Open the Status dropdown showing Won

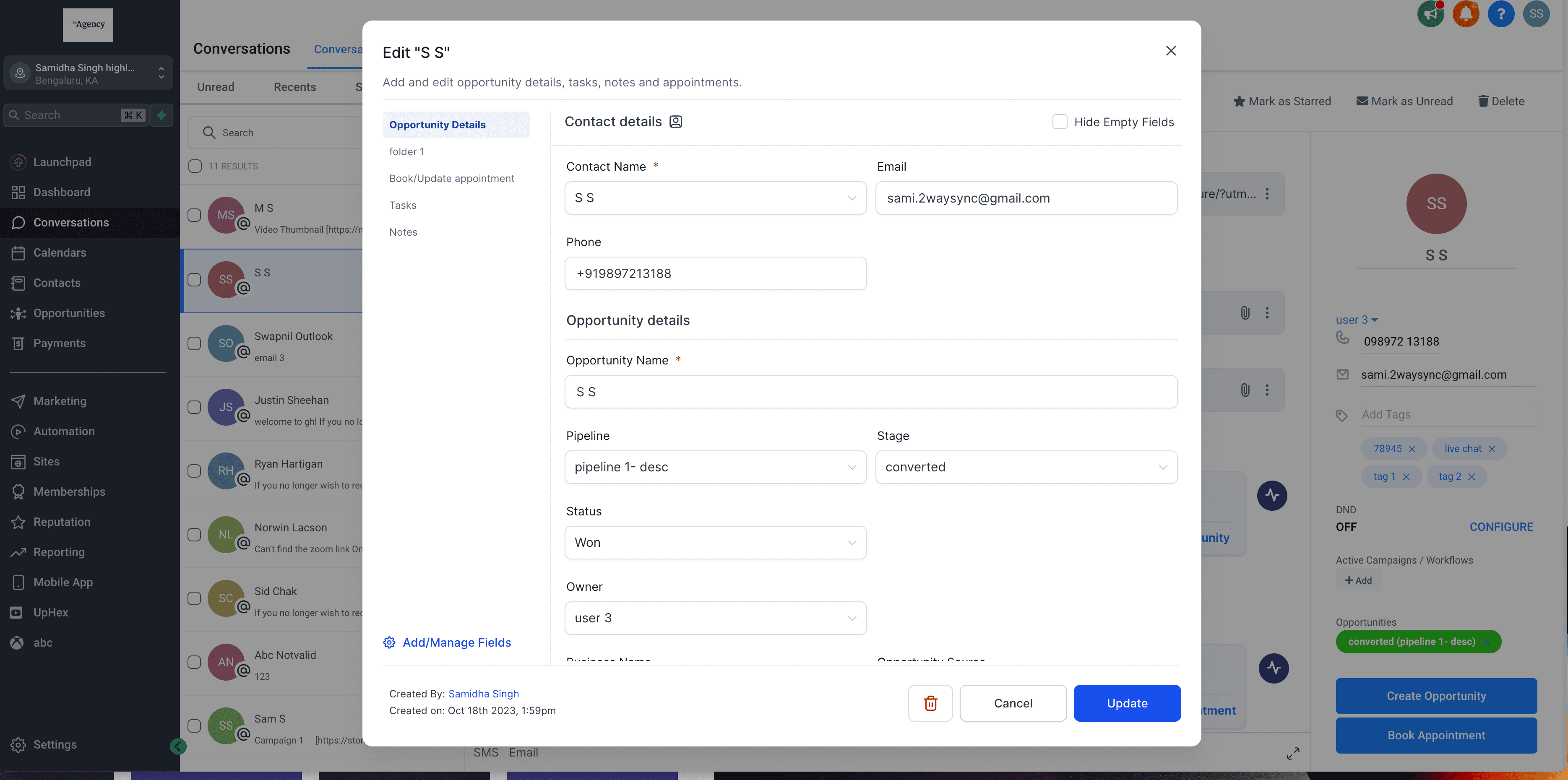(715, 543)
